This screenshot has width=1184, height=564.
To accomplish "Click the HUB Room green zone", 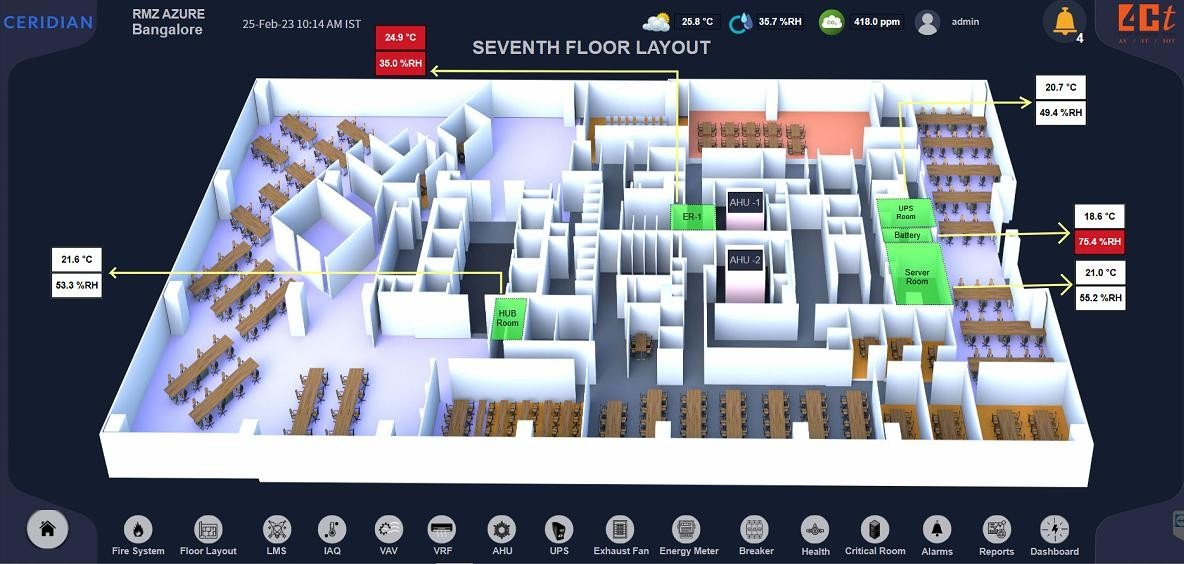I will (x=507, y=319).
